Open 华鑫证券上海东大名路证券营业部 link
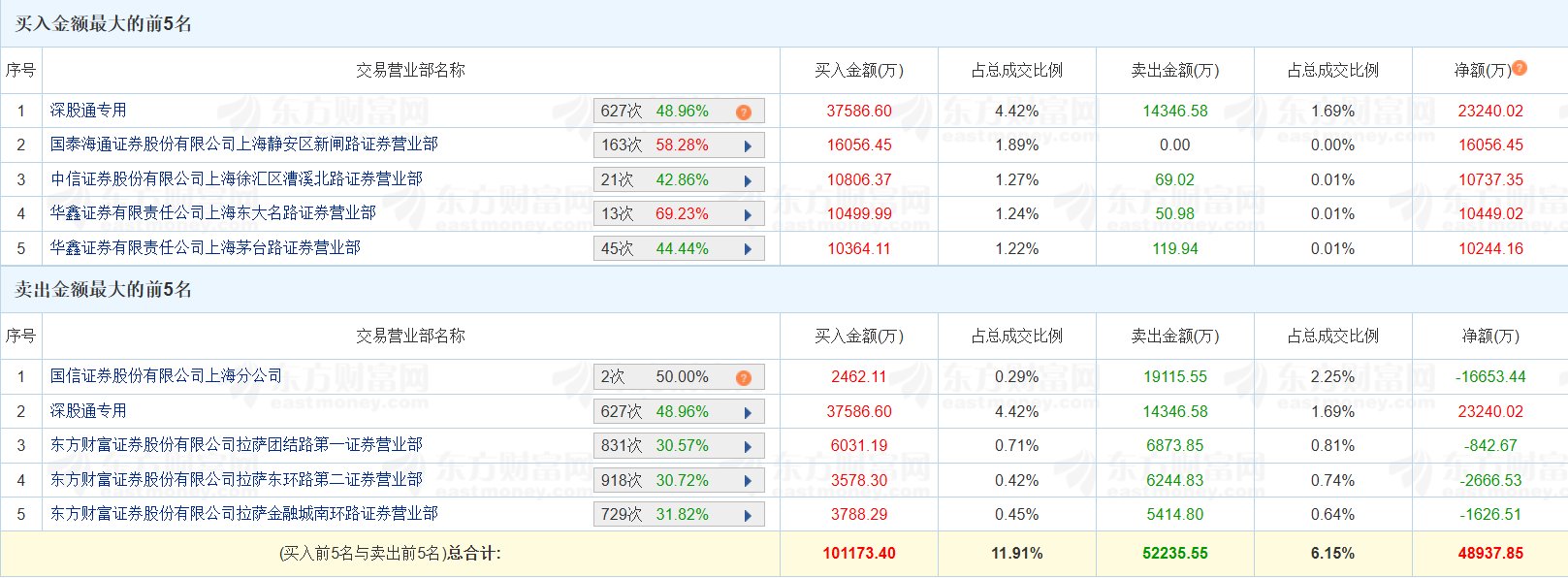 213,213
